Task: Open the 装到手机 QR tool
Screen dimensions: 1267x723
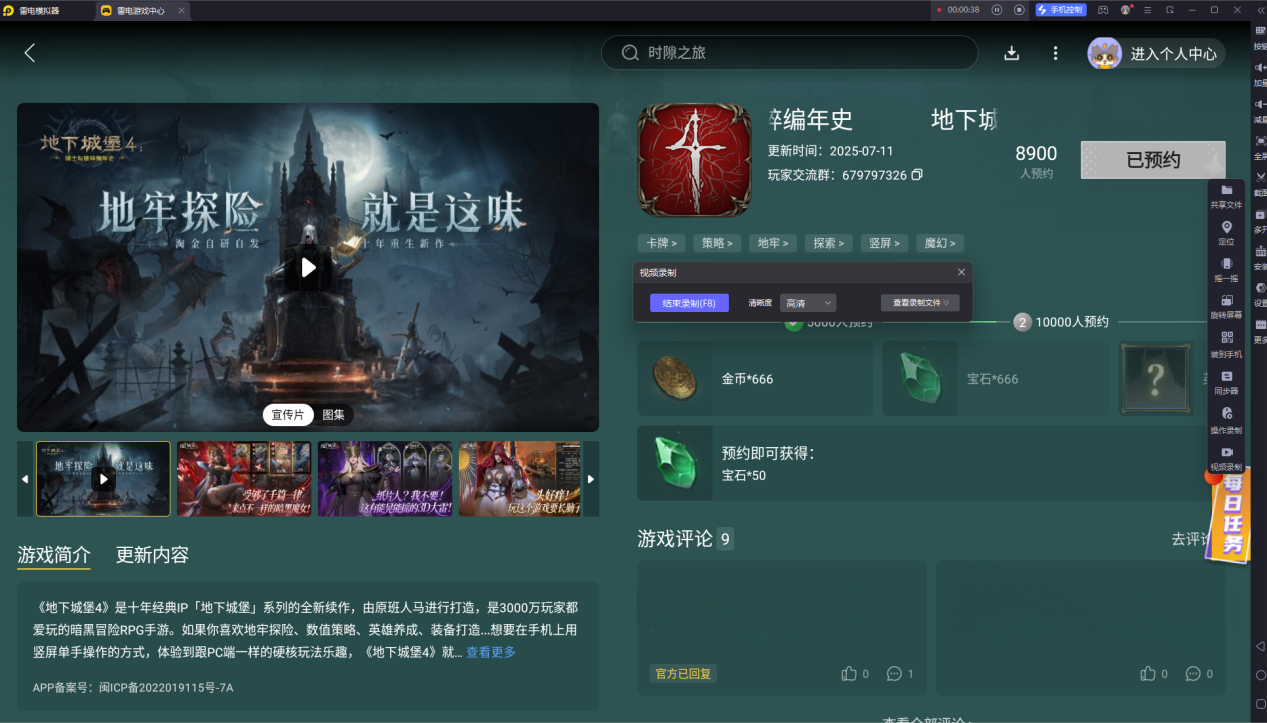Action: 1226,345
